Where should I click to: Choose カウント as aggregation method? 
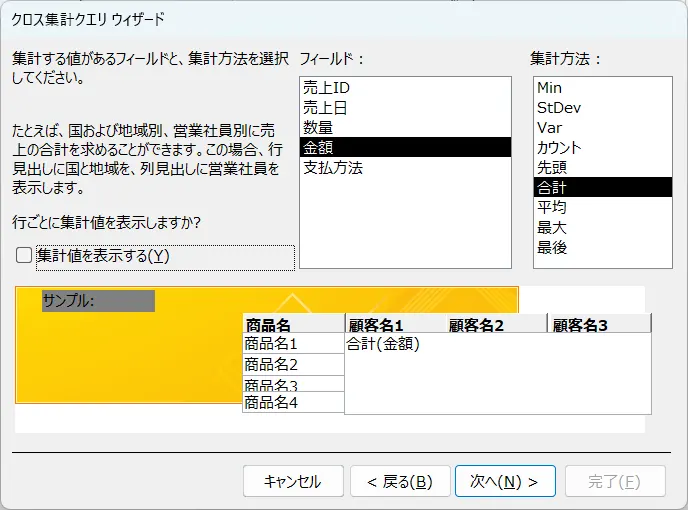602,147
